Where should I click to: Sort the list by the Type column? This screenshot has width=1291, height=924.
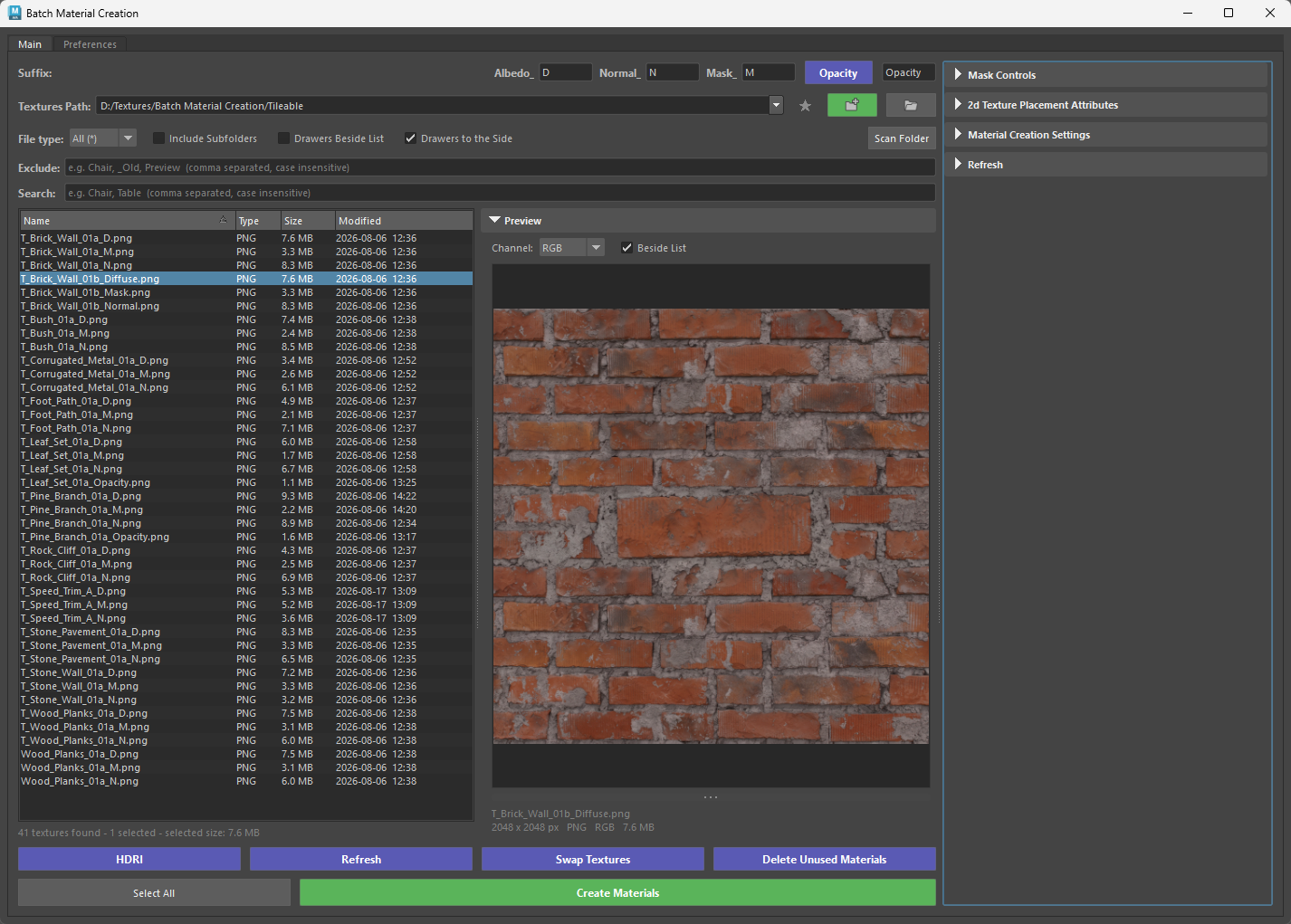tap(257, 221)
